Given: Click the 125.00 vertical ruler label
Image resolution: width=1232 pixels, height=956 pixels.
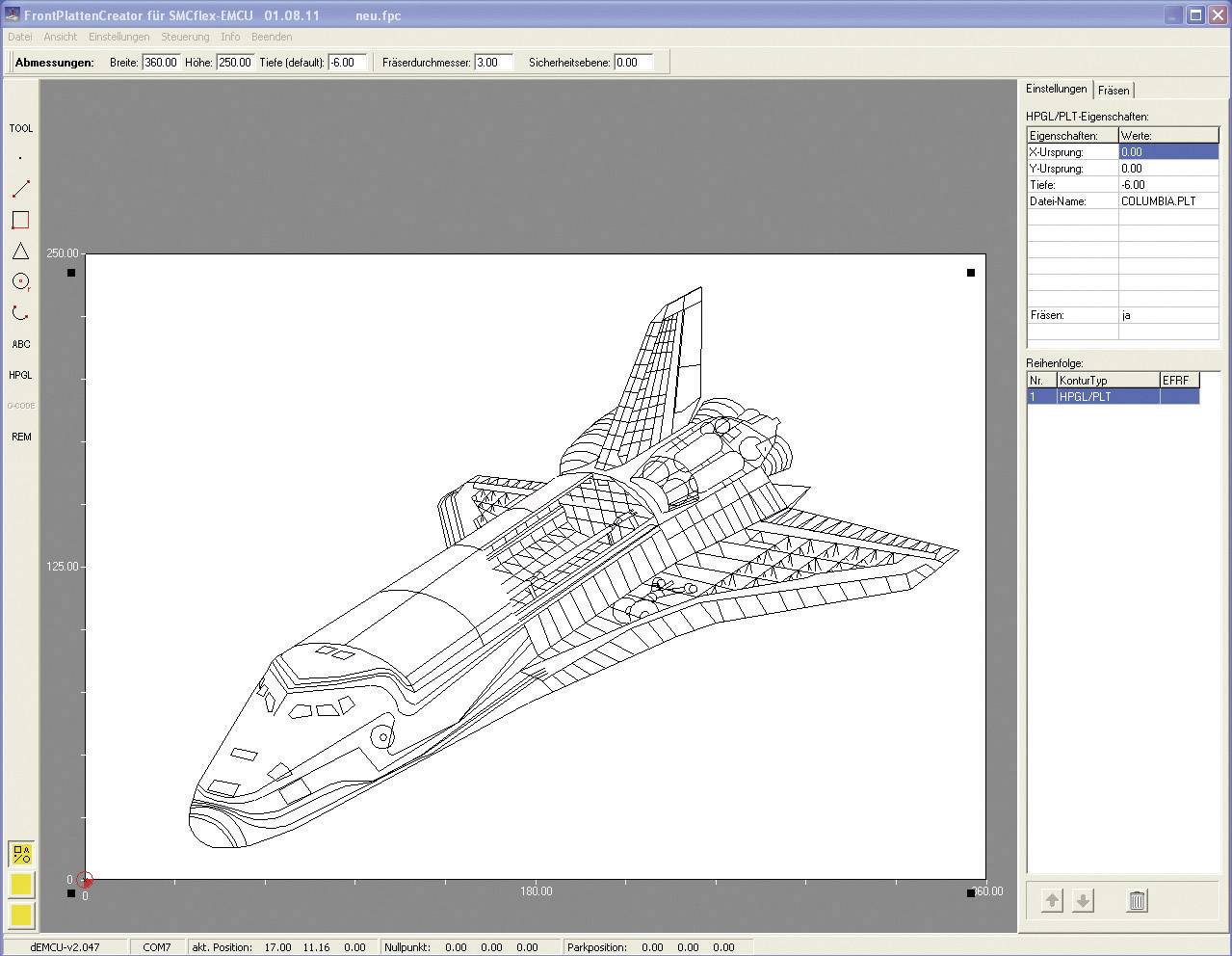Looking at the screenshot, I should [63, 567].
